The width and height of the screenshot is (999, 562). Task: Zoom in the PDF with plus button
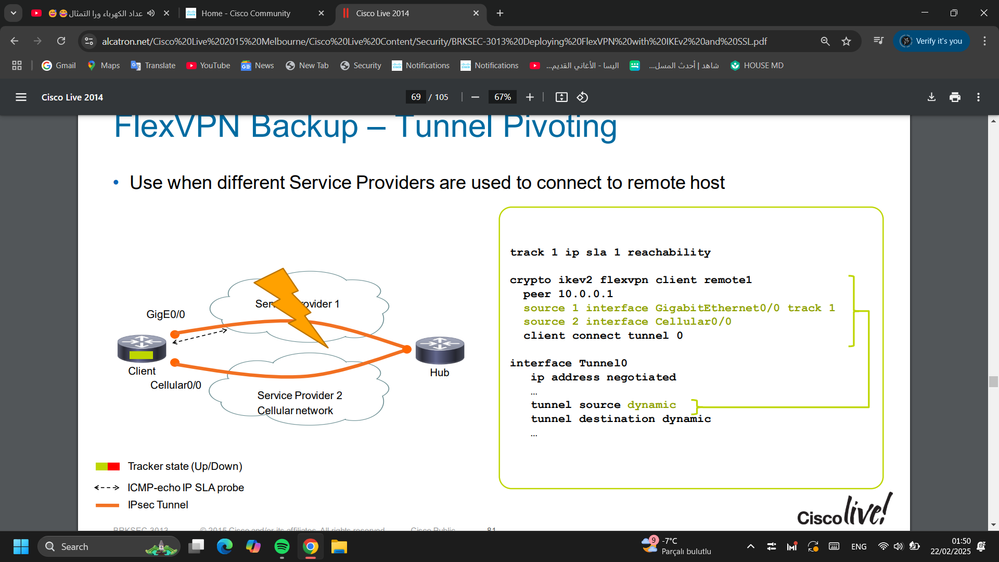tap(529, 97)
